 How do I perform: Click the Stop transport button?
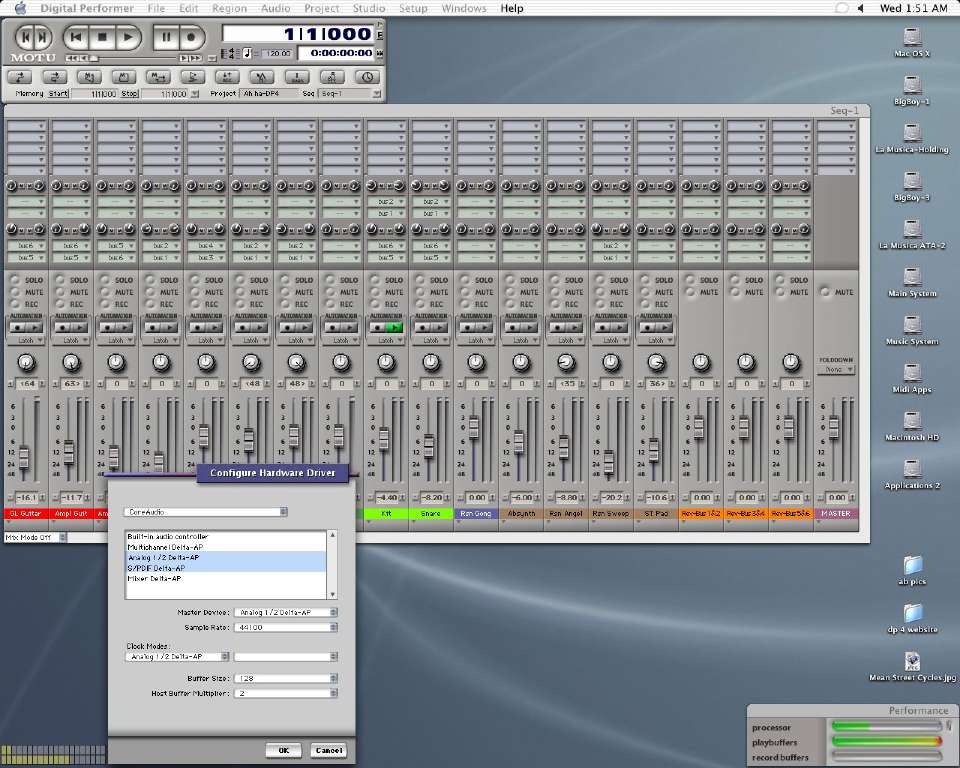coord(102,37)
